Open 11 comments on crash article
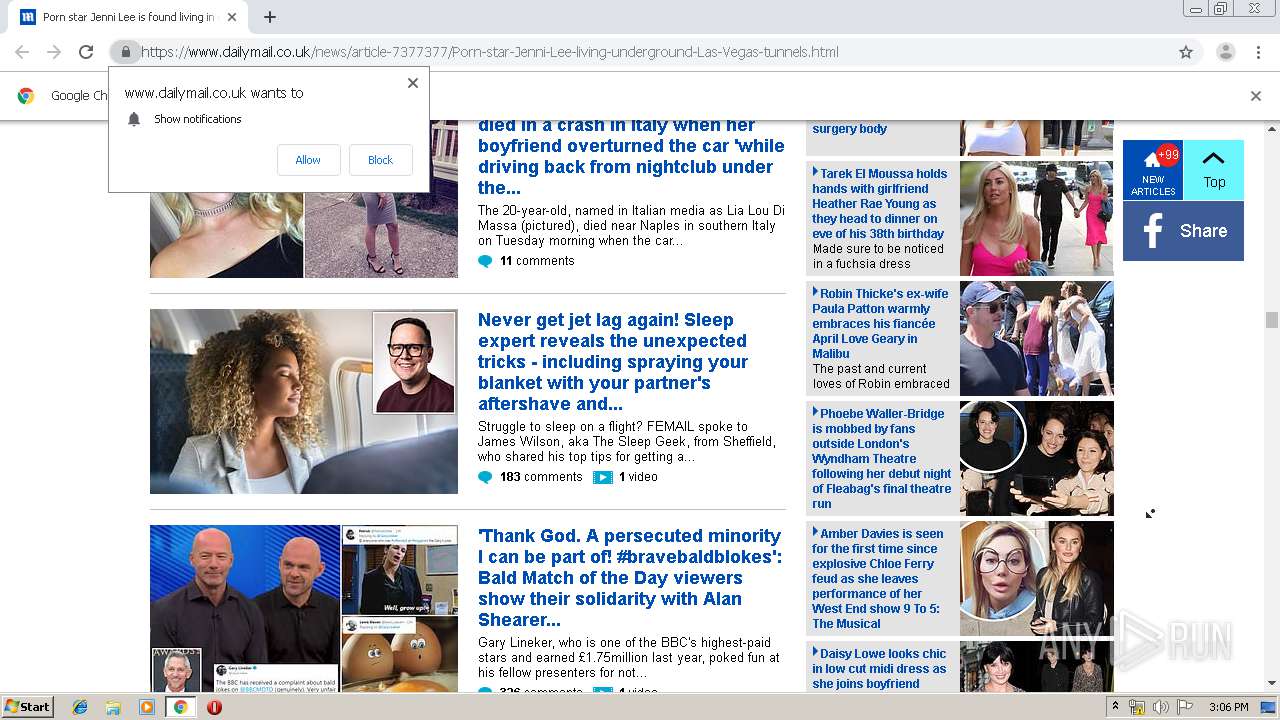This screenshot has height=720, width=1280. pyautogui.click(x=537, y=261)
